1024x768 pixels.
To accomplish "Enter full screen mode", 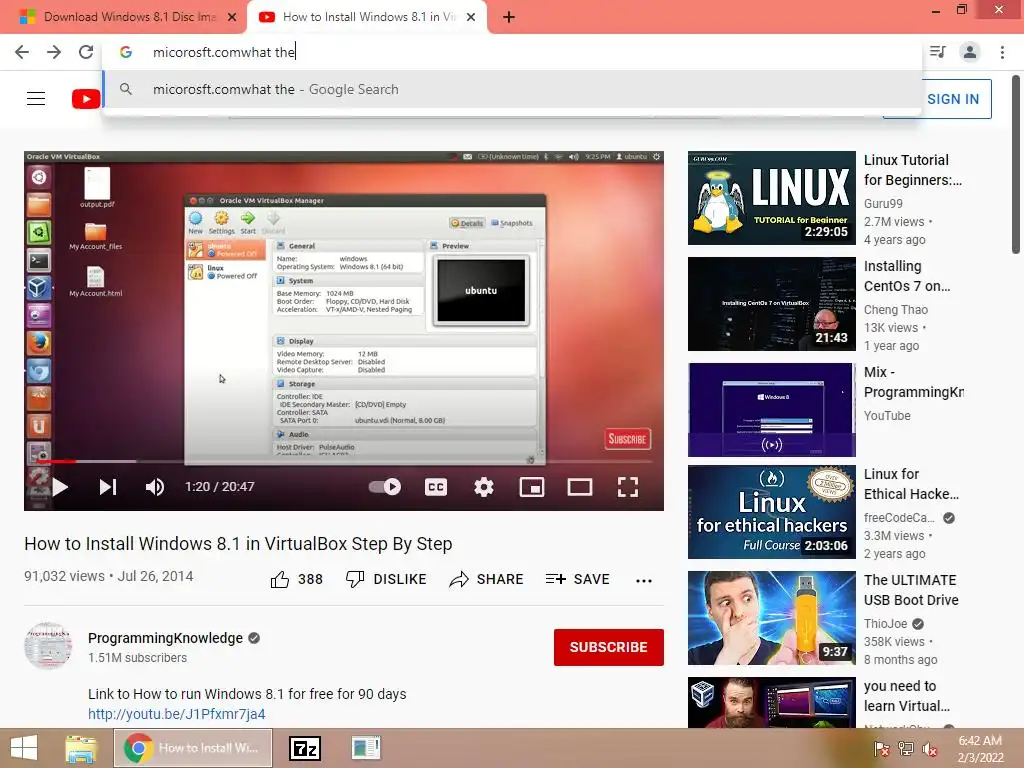I will [628, 487].
